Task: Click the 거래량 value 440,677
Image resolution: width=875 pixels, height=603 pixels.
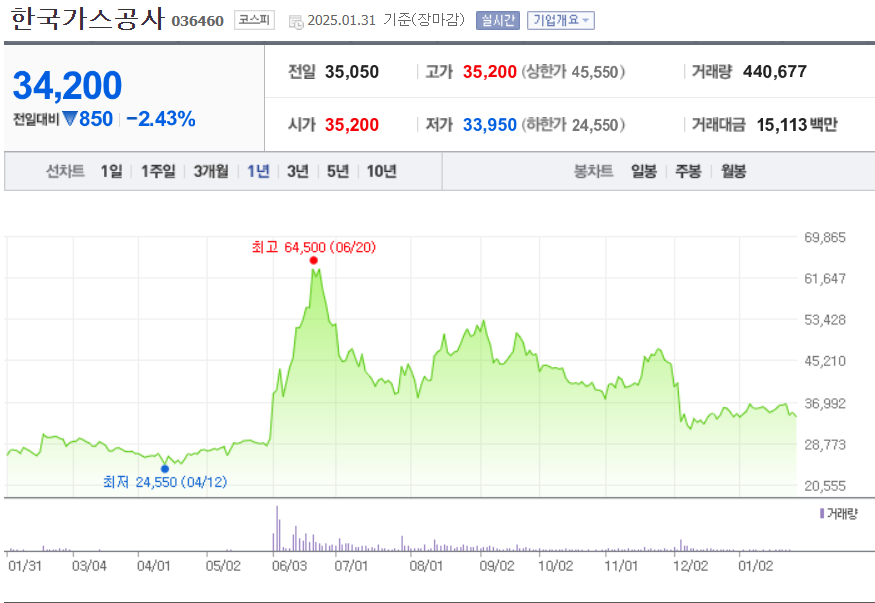Action: pyautogui.click(x=775, y=71)
